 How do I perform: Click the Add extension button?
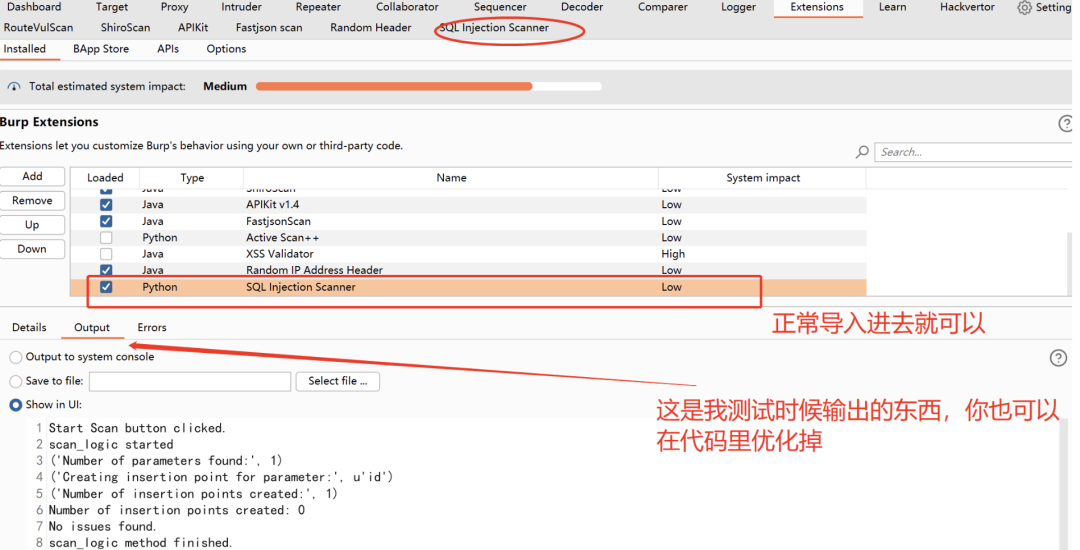[32, 176]
